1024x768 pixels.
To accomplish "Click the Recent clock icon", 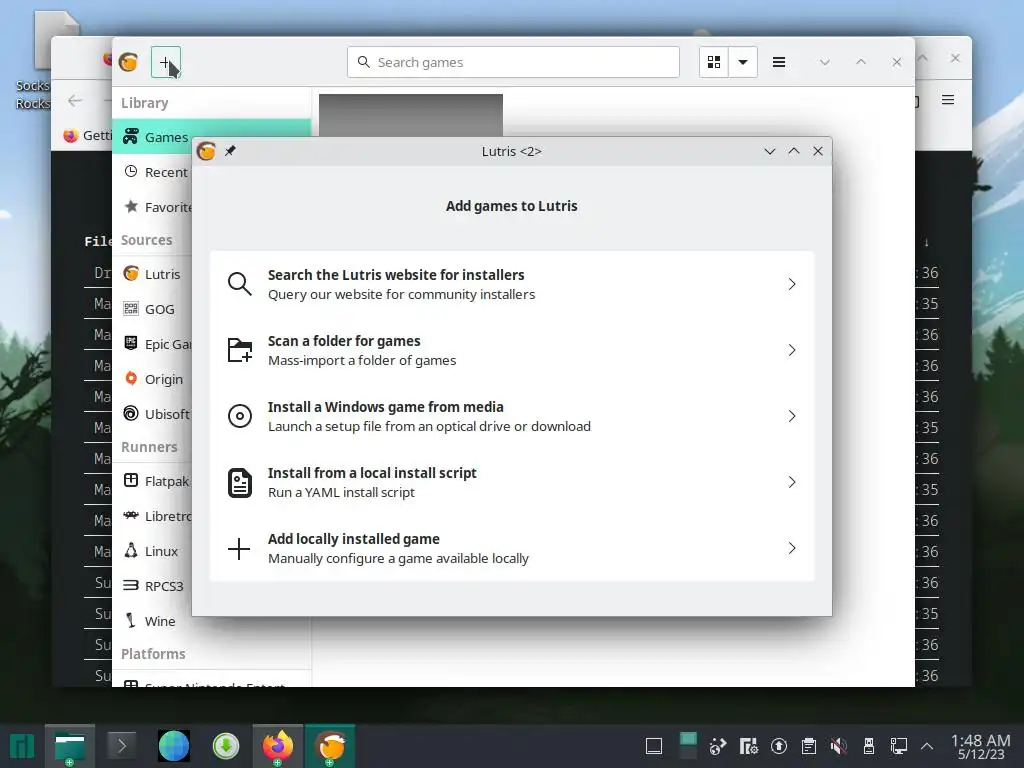I will [x=131, y=171].
